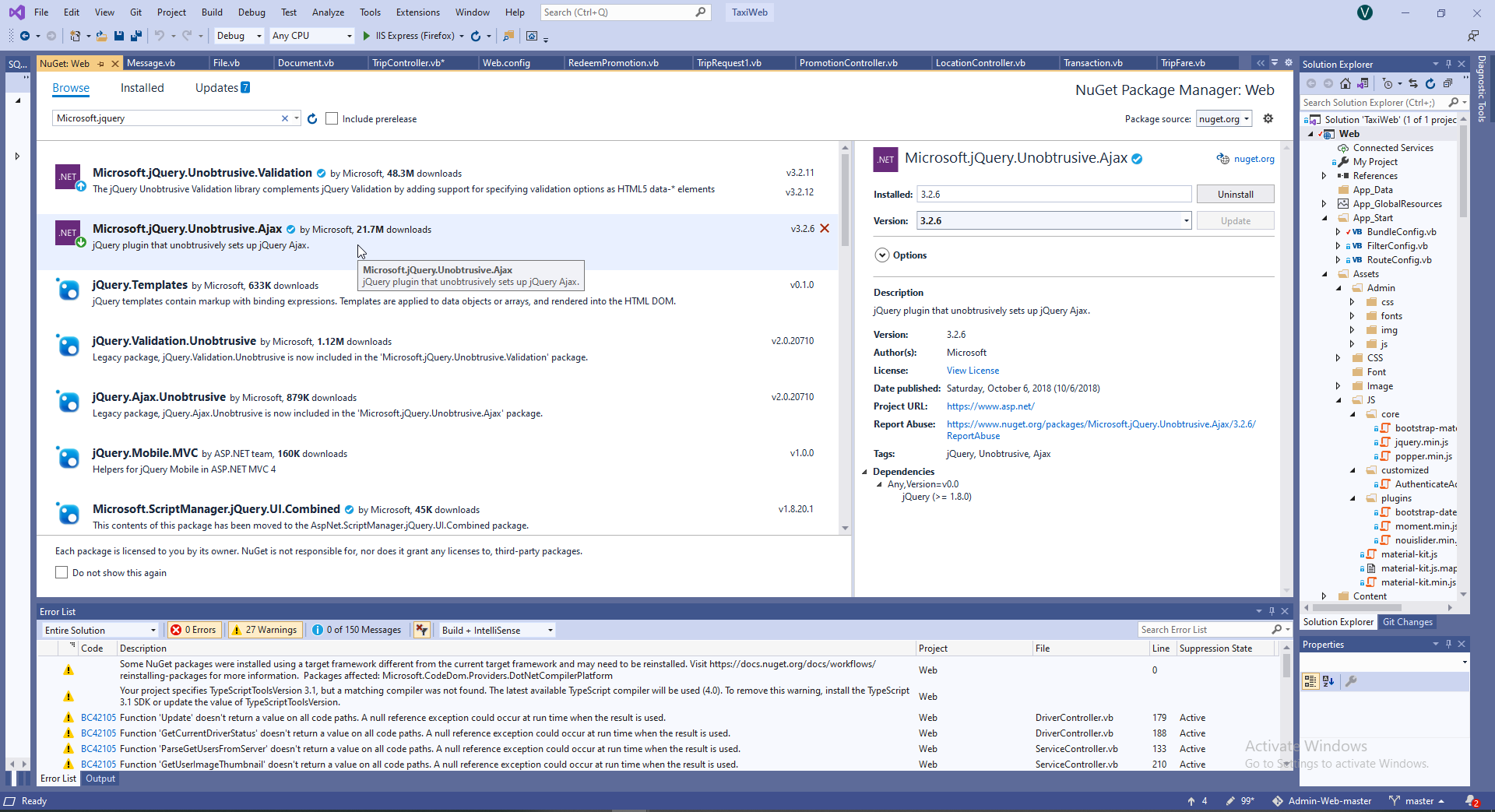Show Properties in categorized view
Screen dimensions: 1495x812
tap(1310, 681)
